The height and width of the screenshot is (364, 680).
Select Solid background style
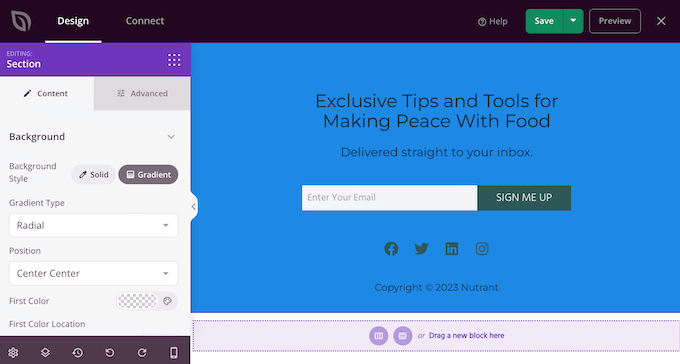pos(94,174)
